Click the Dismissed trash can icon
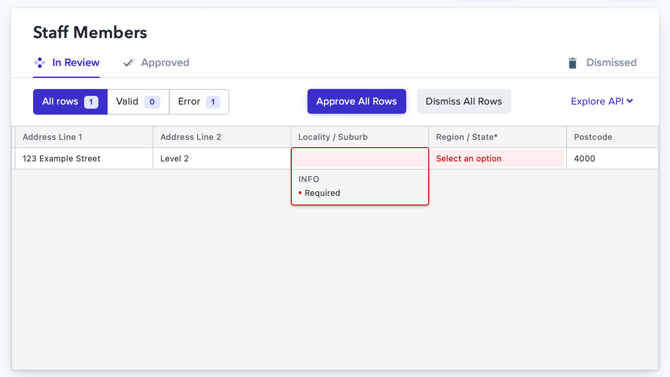 (x=573, y=63)
